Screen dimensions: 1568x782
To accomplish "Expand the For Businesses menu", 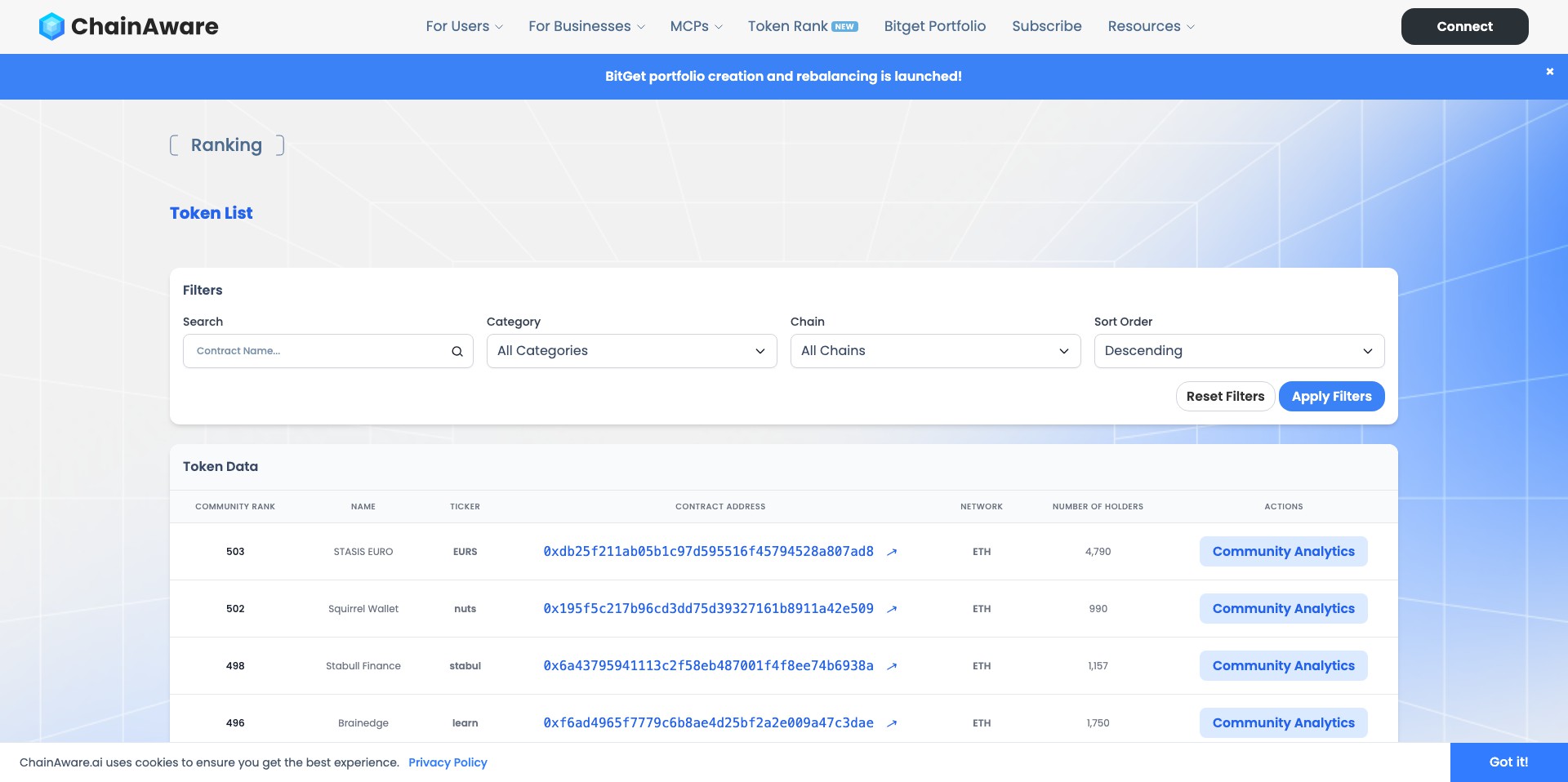I will pos(586,26).
